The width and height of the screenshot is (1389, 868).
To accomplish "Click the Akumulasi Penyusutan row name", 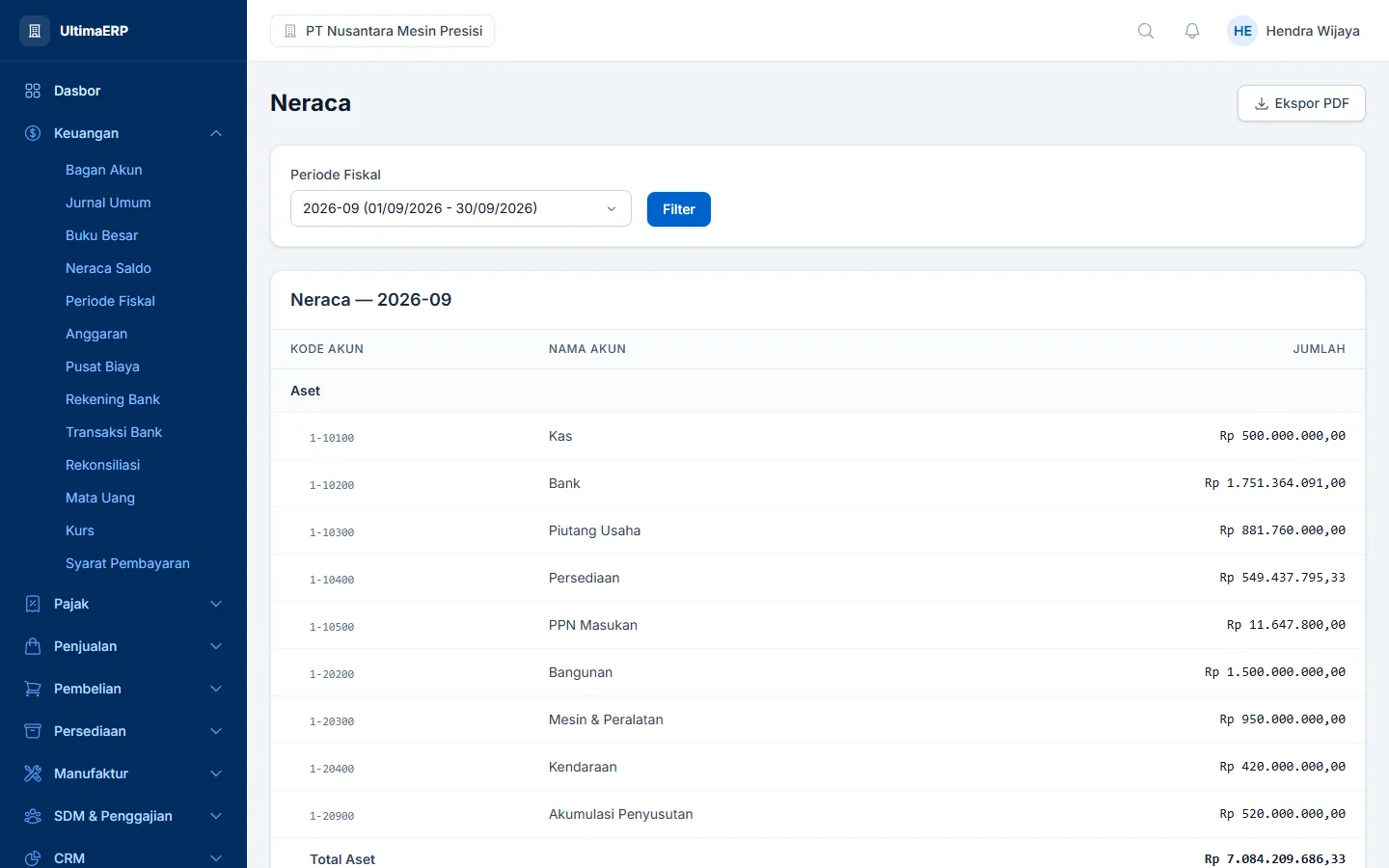I will pyautogui.click(x=621, y=814).
